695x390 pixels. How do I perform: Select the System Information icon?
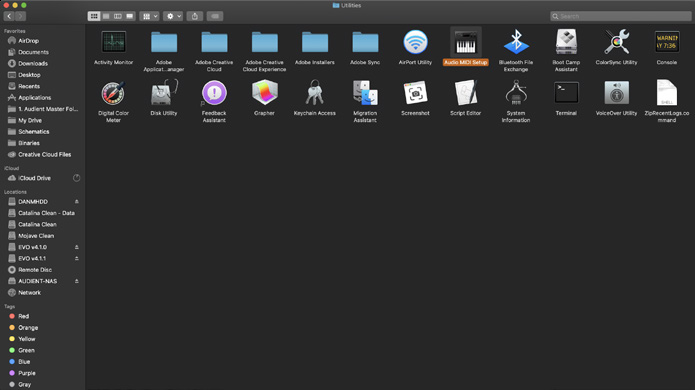[x=516, y=92]
